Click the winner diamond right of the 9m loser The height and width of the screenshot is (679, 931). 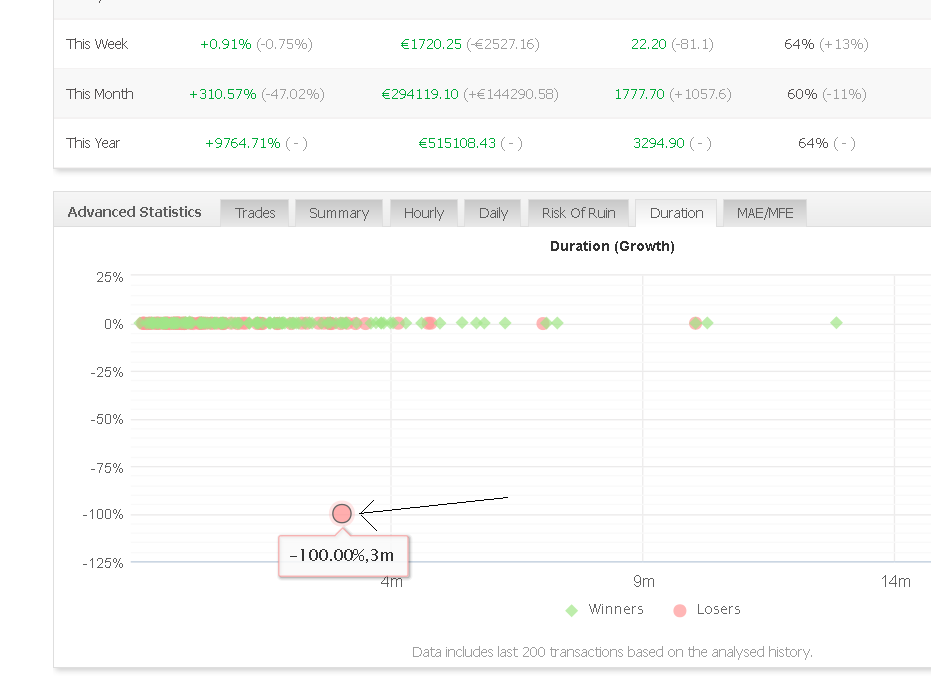click(x=707, y=323)
